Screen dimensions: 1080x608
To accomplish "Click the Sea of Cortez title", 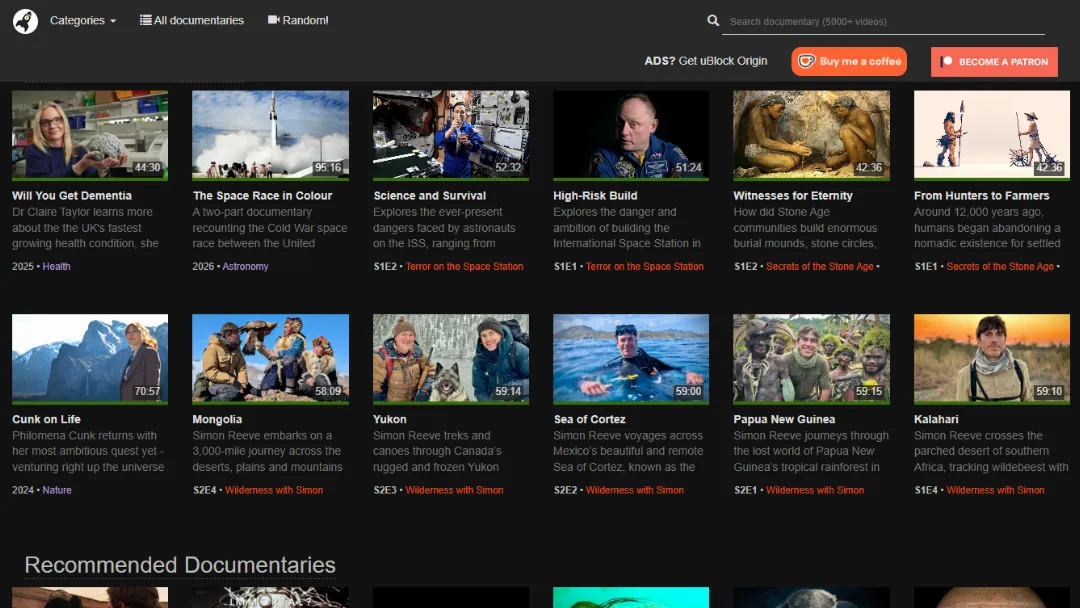I will pos(590,419).
